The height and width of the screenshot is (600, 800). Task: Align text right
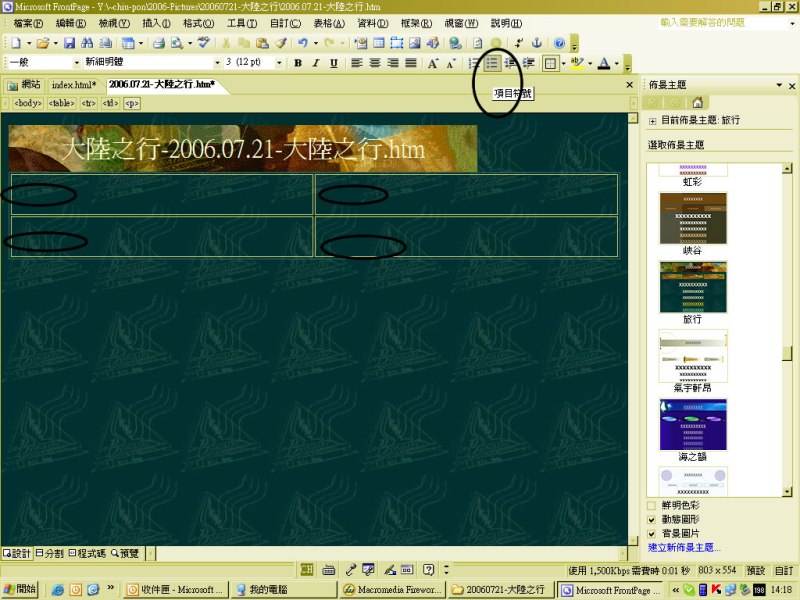pyautogui.click(x=393, y=63)
